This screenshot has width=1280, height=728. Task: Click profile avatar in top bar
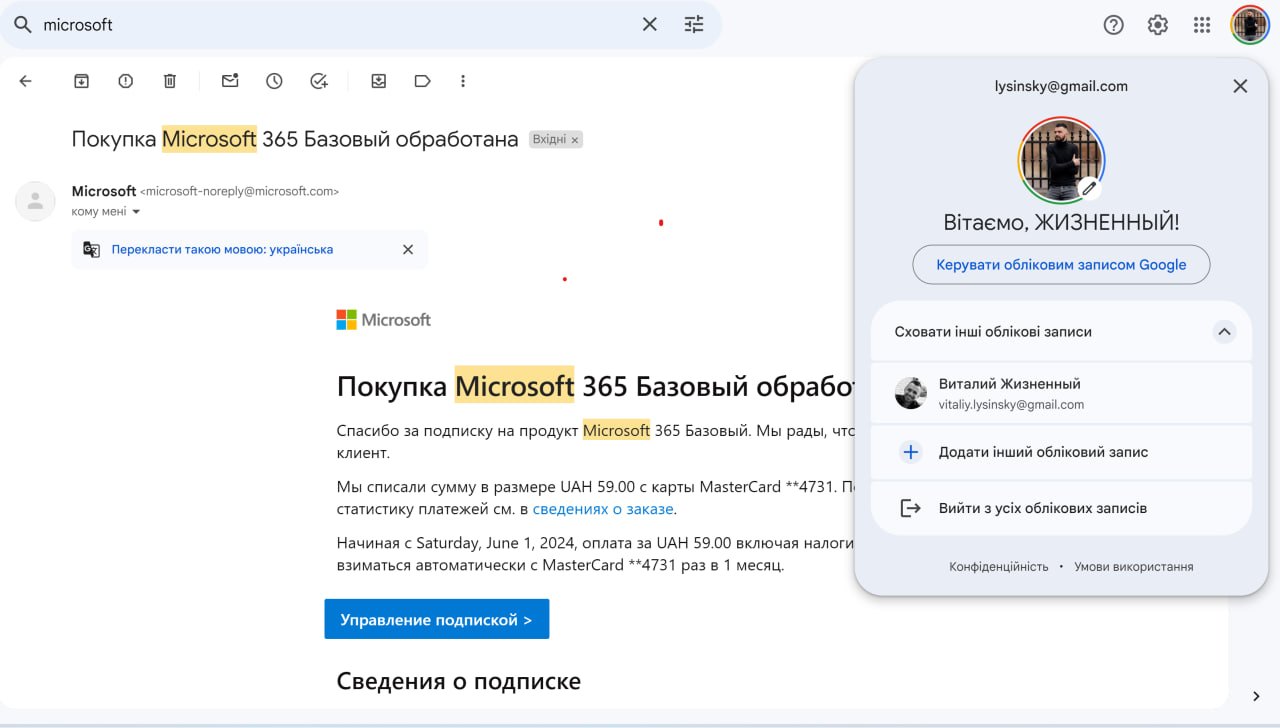click(x=1250, y=25)
